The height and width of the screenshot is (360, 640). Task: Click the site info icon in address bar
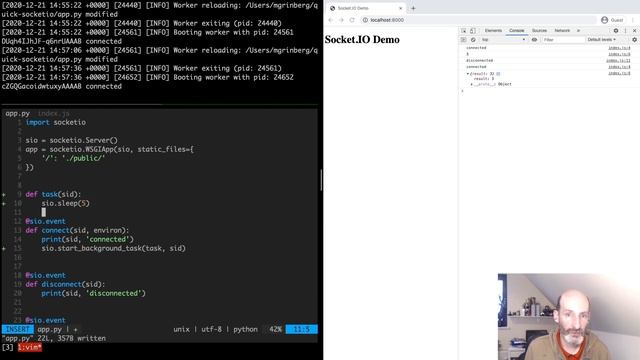tap(365, 20)
